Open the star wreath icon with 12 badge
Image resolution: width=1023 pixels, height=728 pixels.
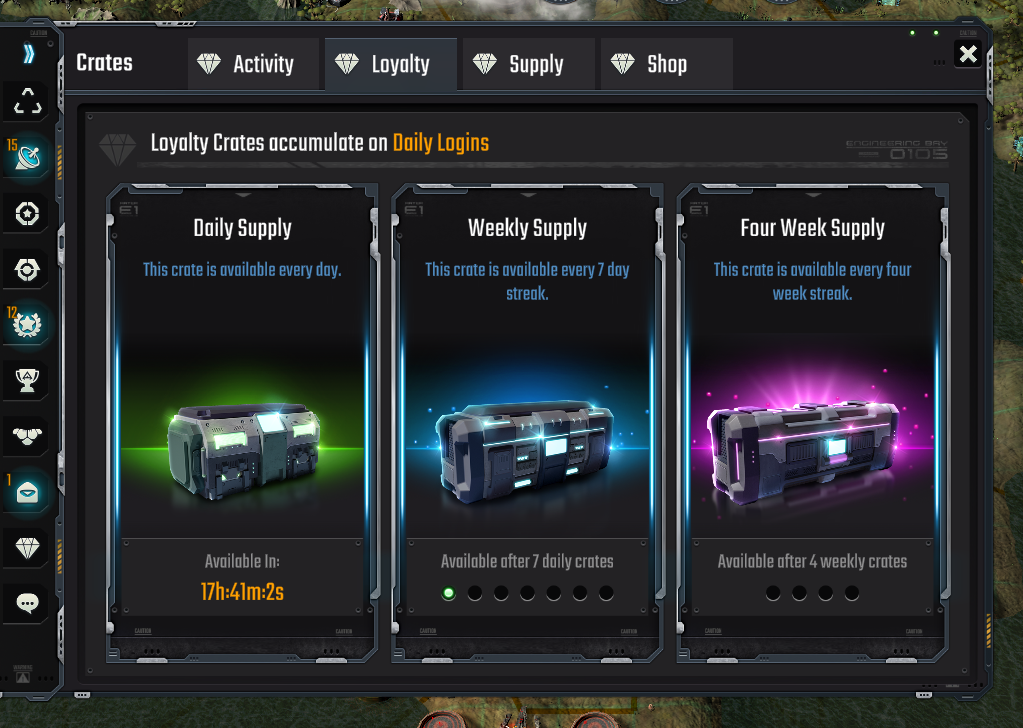pyautogui.click(x=27, y=324)
